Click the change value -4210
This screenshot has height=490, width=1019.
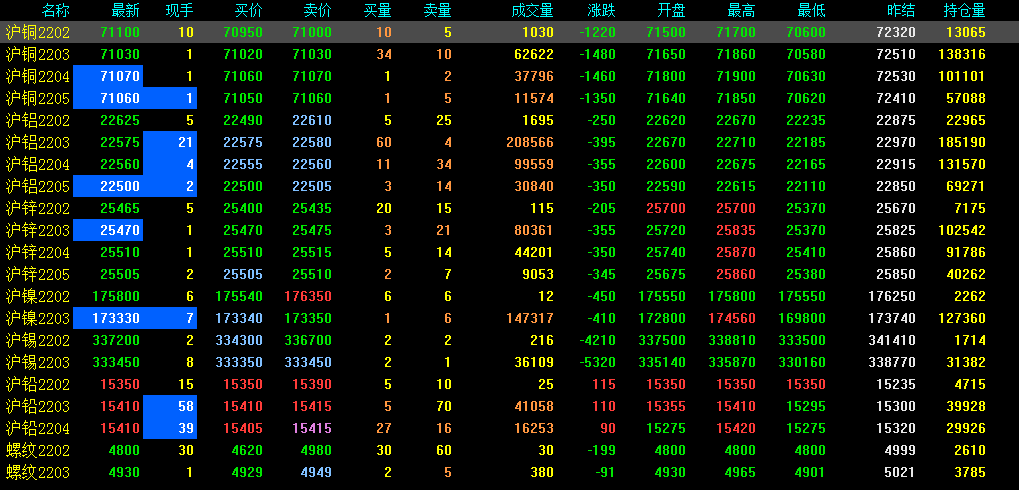[x=597, y=340]
